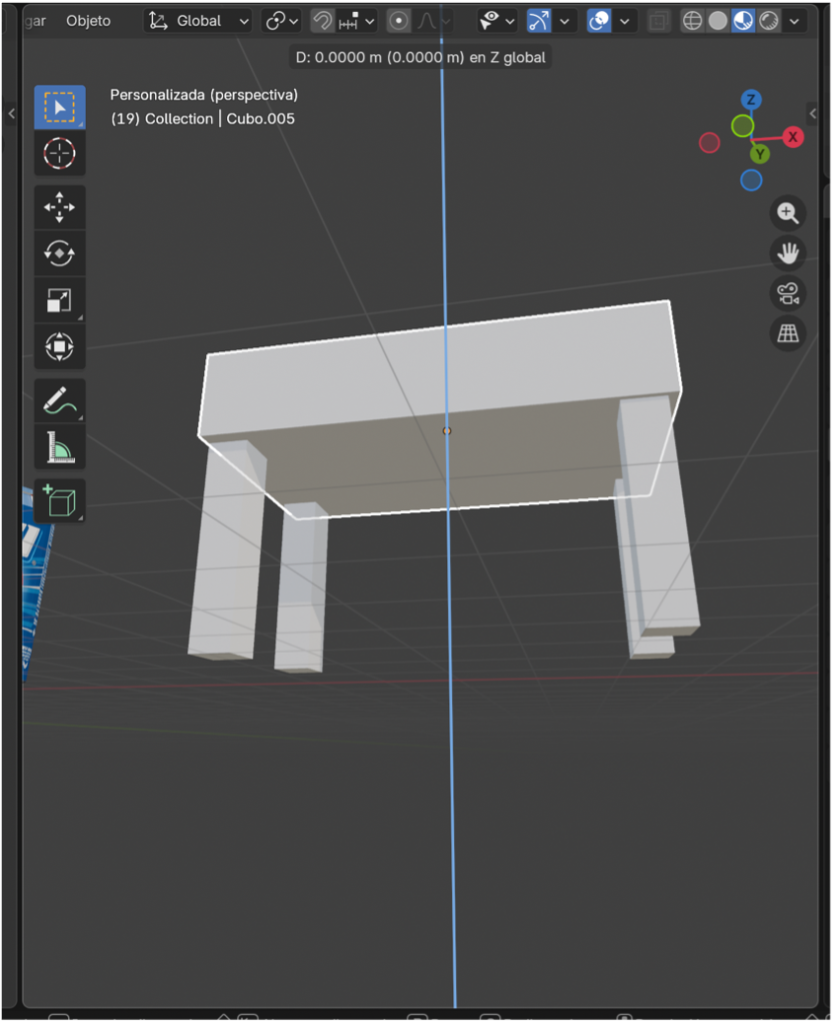Screen dimensions: 835x1024
Task: Toggle perspective with the grid icon
Action: tap(788, 333)
